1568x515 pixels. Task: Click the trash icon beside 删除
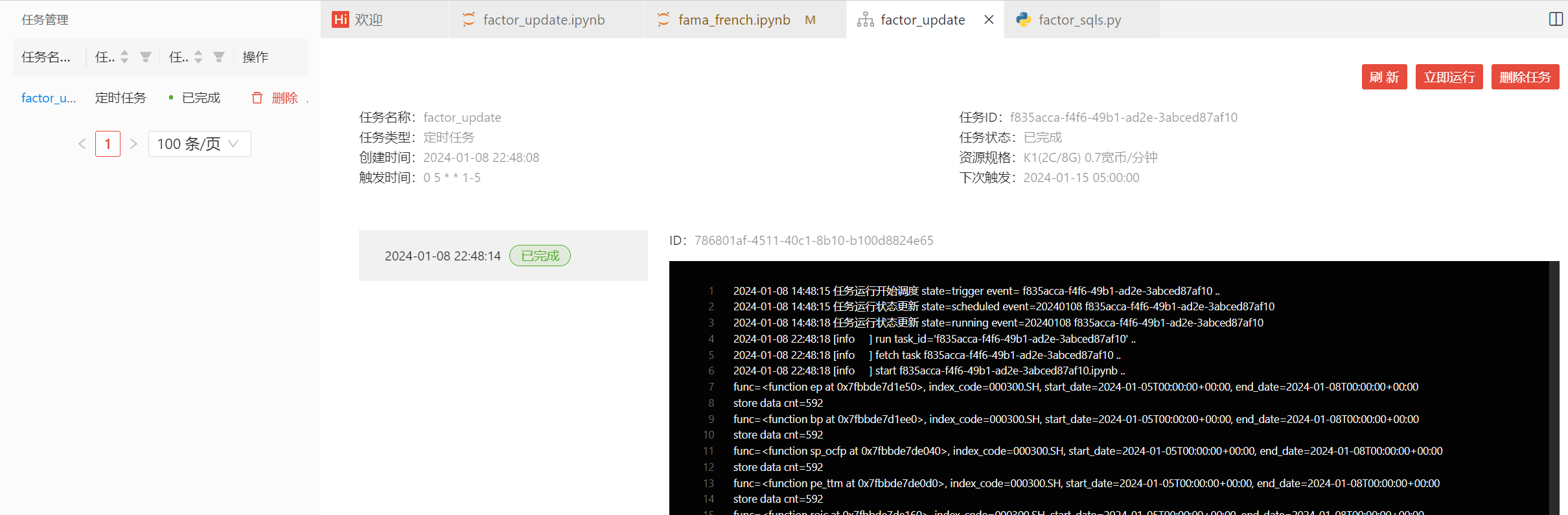click(257, 98)
